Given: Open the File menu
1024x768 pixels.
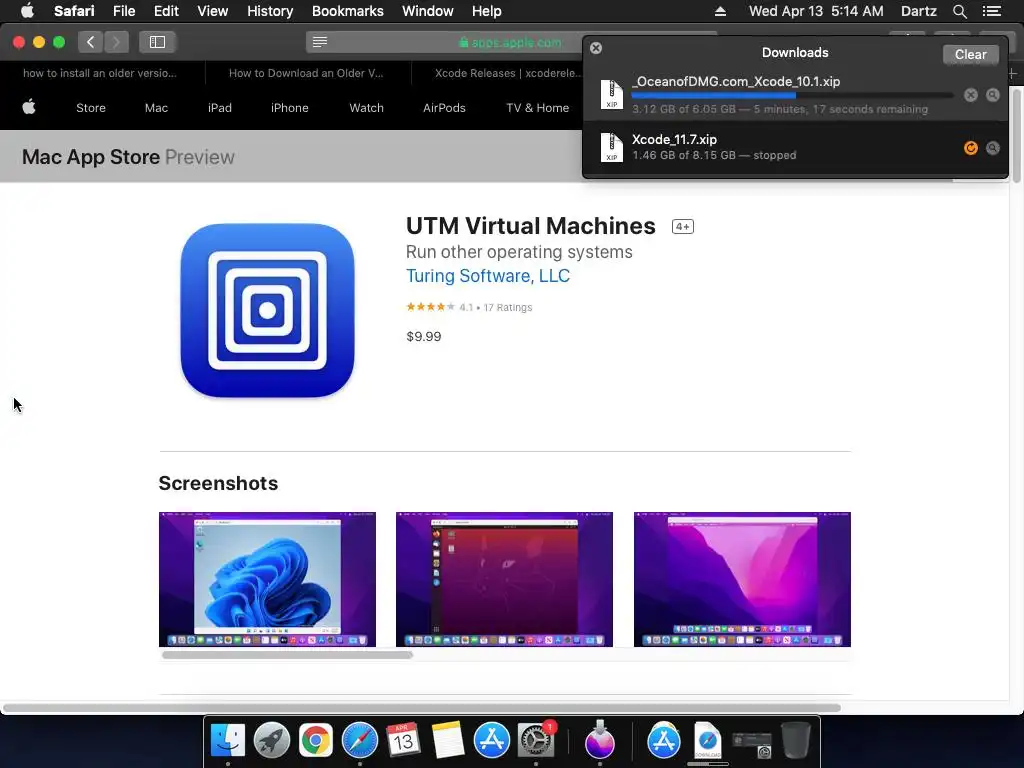Looking at the screenshot, I should (x=123, y=11).
